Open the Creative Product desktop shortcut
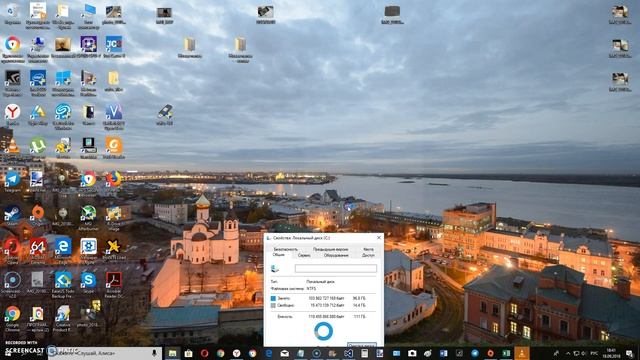Viewport: 640px width, 360px height. coord(63,318)
